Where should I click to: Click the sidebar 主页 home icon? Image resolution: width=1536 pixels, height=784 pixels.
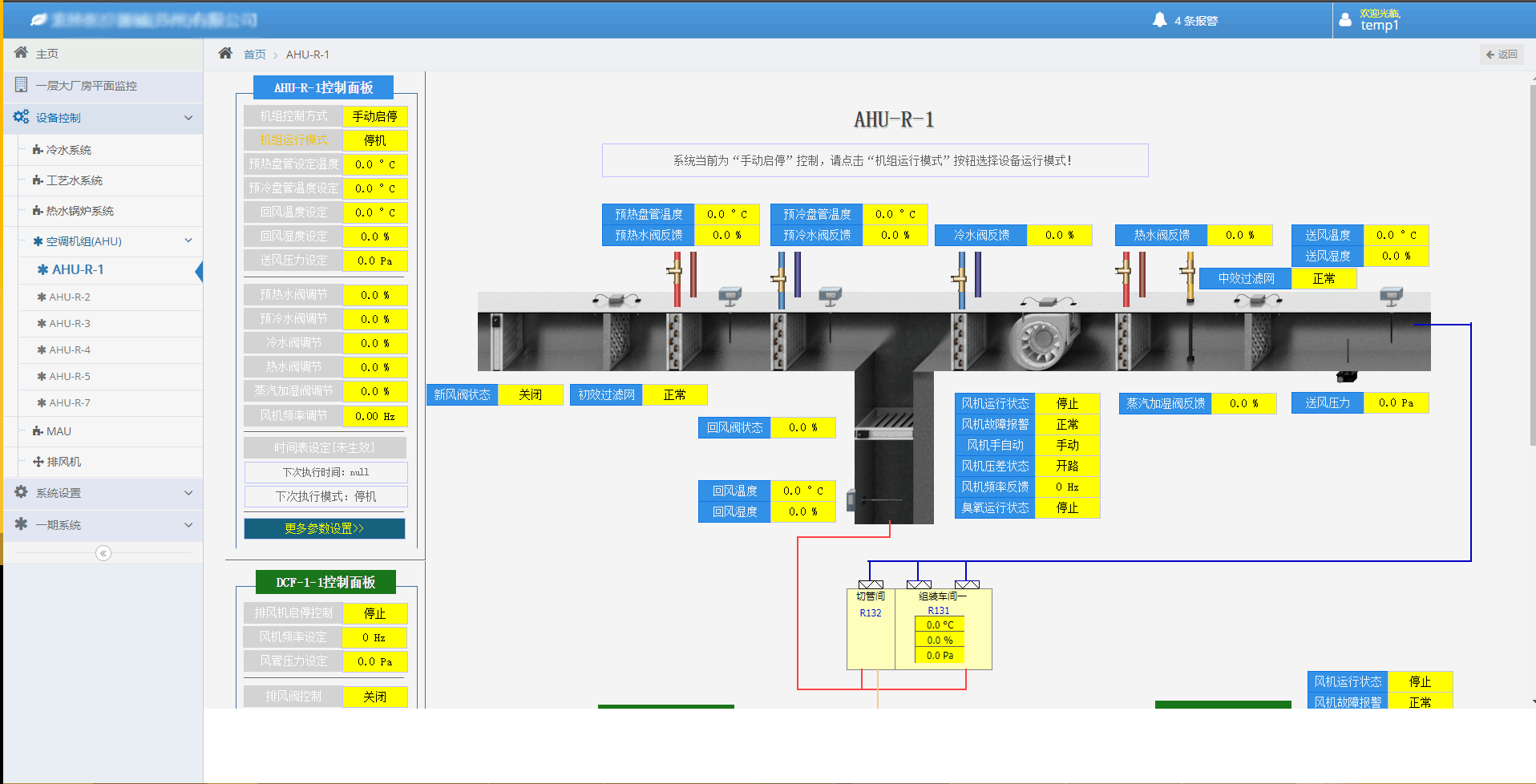coord(21,53)
